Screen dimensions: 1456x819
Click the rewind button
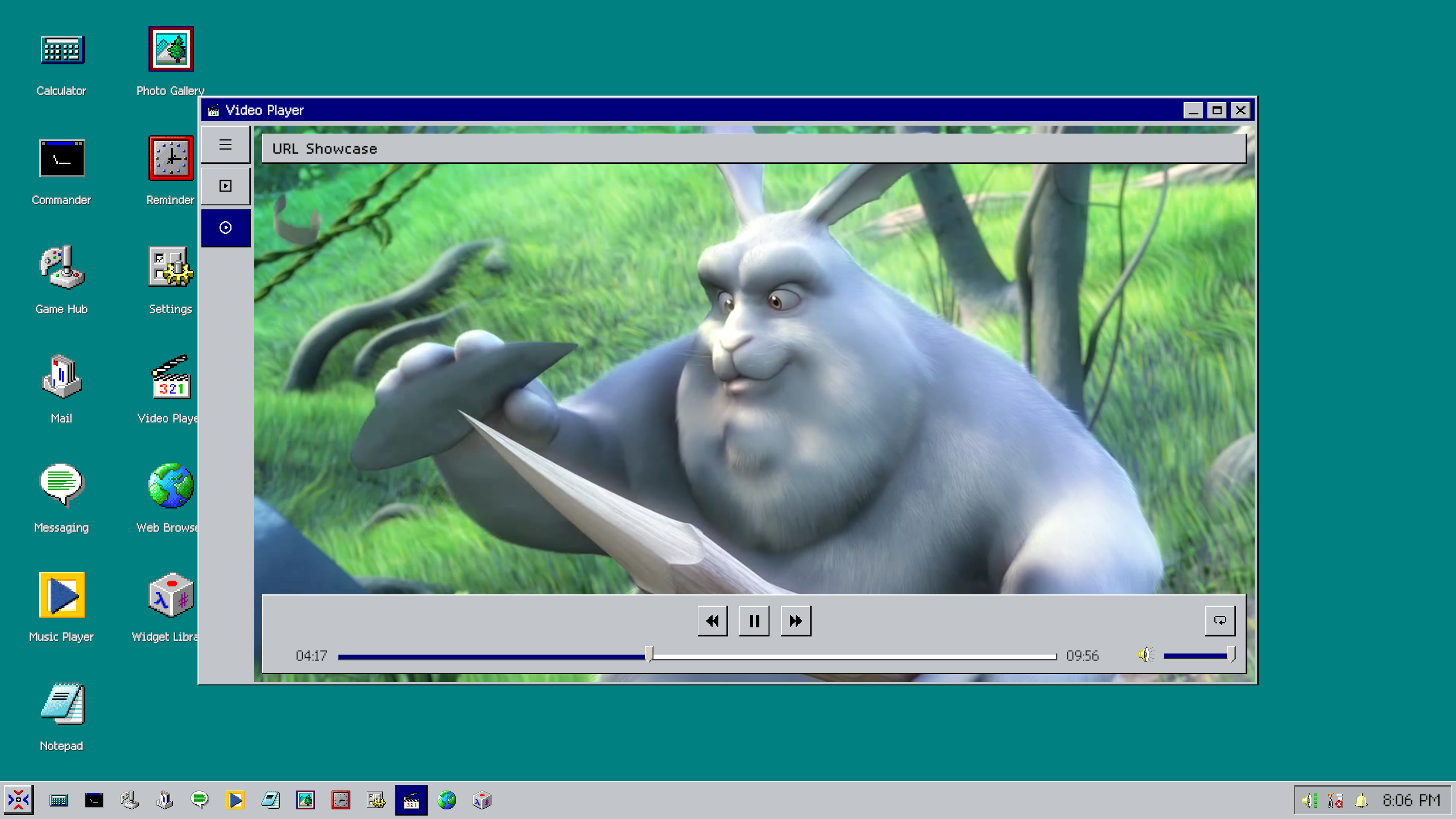712,621
